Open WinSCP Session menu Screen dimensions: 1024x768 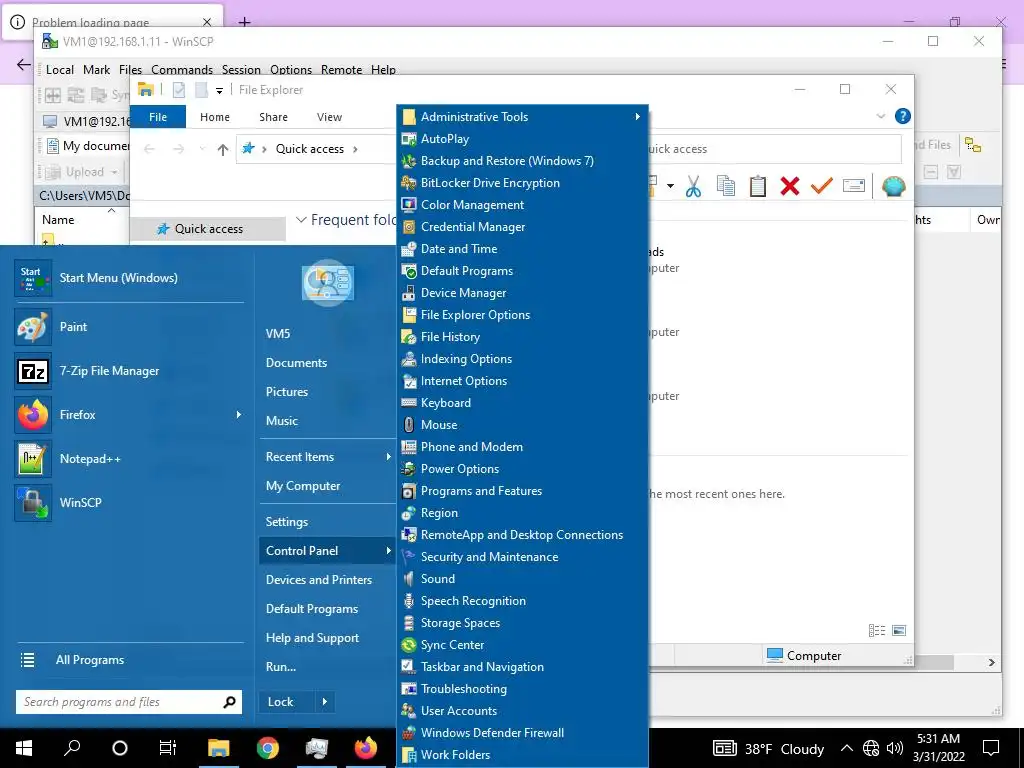pyautogui.click(x=241, y=69)
